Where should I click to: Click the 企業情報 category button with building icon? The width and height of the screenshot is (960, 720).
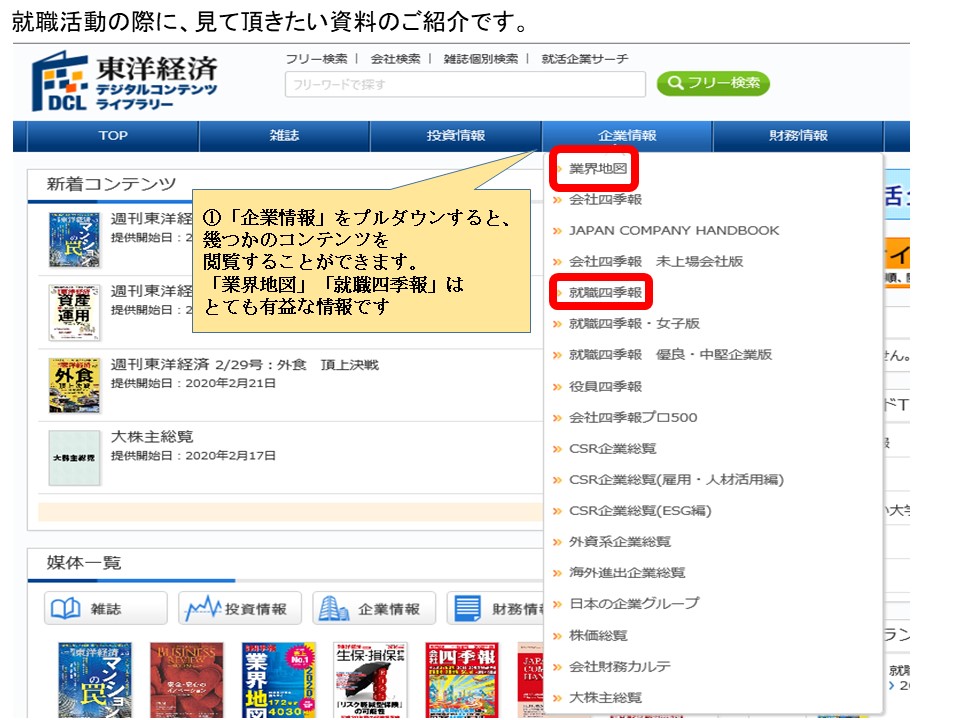pyautogui.click(x=374, y=609)
